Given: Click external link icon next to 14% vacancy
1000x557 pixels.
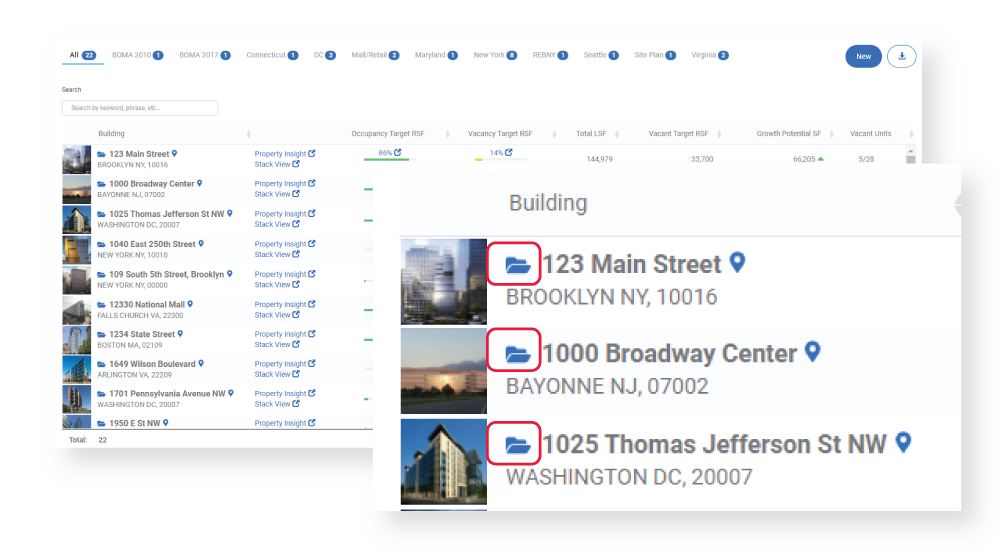Looking at the screenshot, I should (508, 152).
